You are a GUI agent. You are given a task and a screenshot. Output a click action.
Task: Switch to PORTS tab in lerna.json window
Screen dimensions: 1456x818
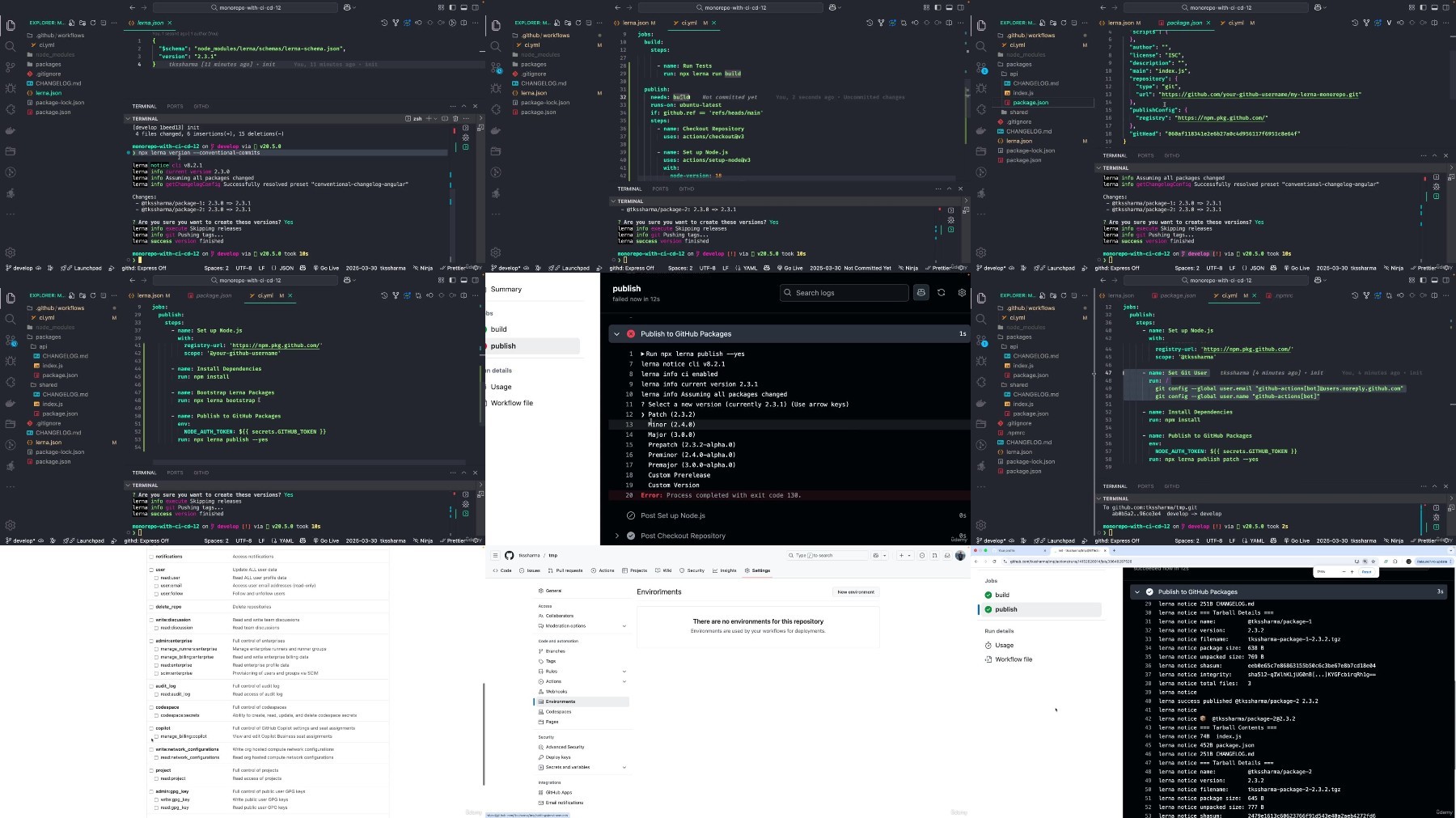point(175,107)
